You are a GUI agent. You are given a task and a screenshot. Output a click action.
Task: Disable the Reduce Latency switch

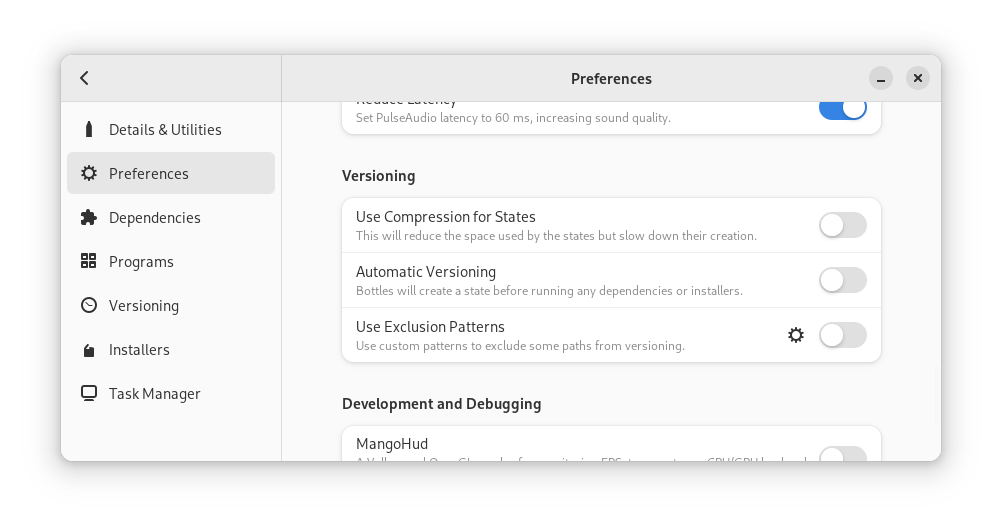click(842, 108)
